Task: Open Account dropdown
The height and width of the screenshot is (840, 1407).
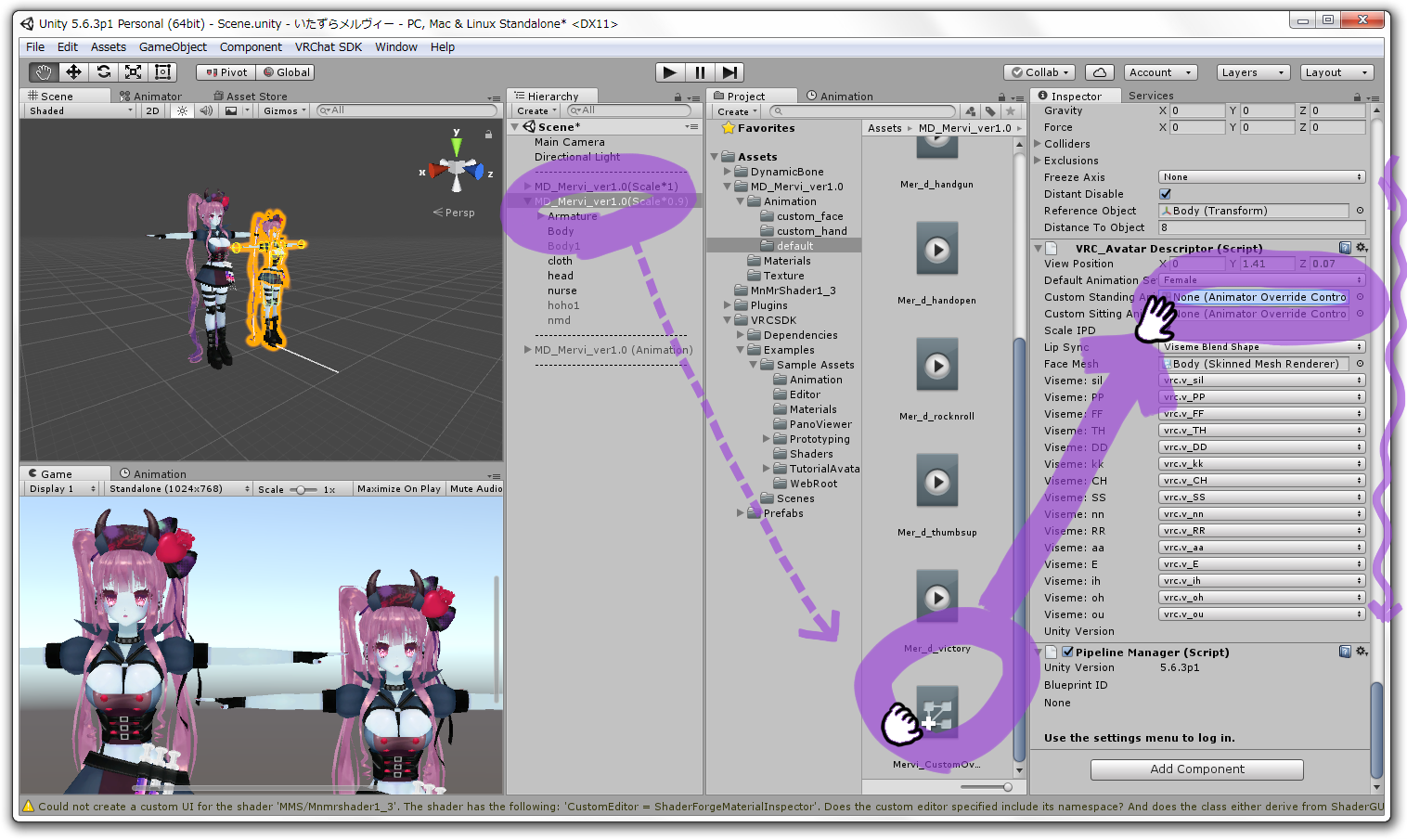Action: tap(1160, 72)
